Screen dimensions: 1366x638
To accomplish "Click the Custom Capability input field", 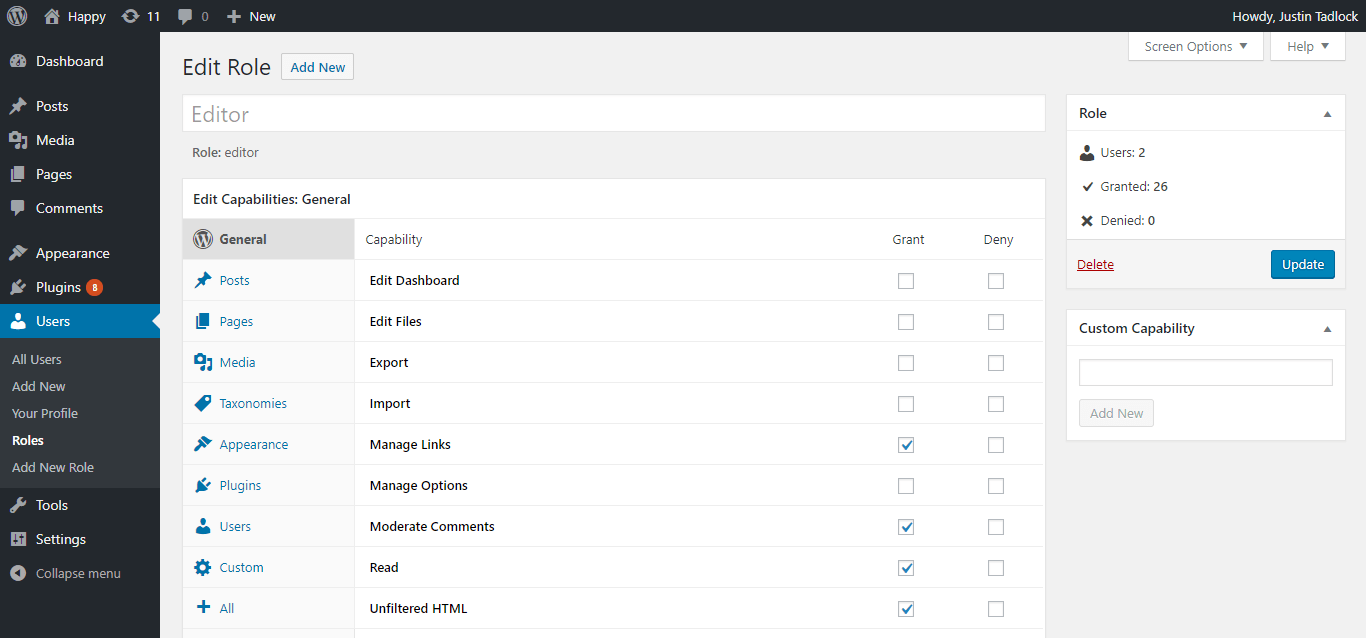I will pyautogui.click(x=1205, y=372).
